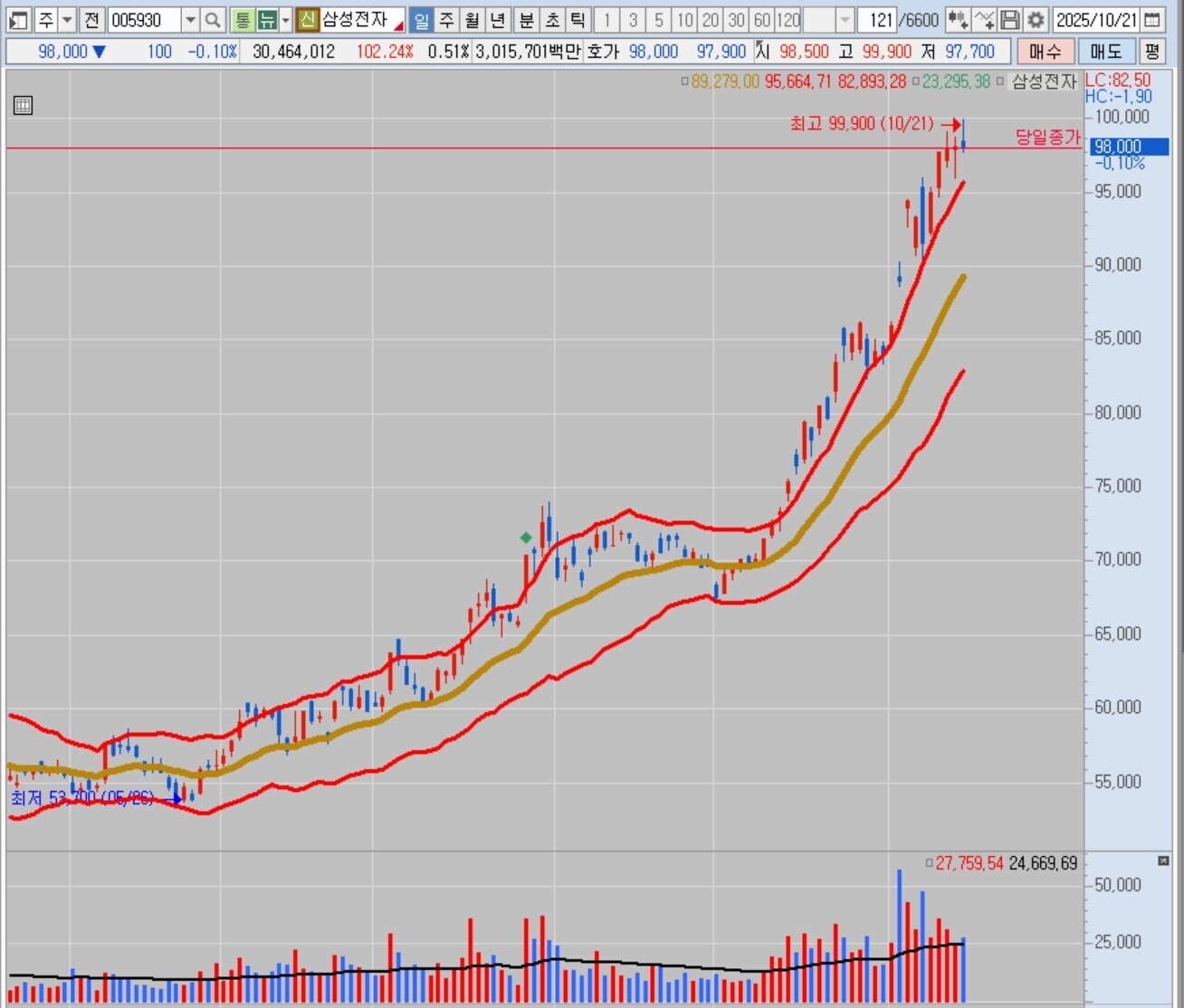Expand the stock code history dropdown
The image size is (1184, 1008).
[x=190, y=20]
